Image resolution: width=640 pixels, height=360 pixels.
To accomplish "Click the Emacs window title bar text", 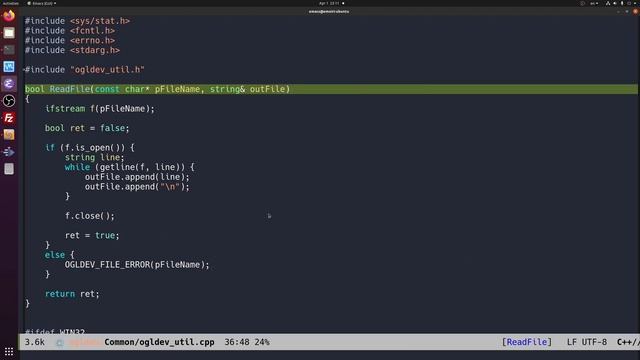I will (x=329, y=11).
